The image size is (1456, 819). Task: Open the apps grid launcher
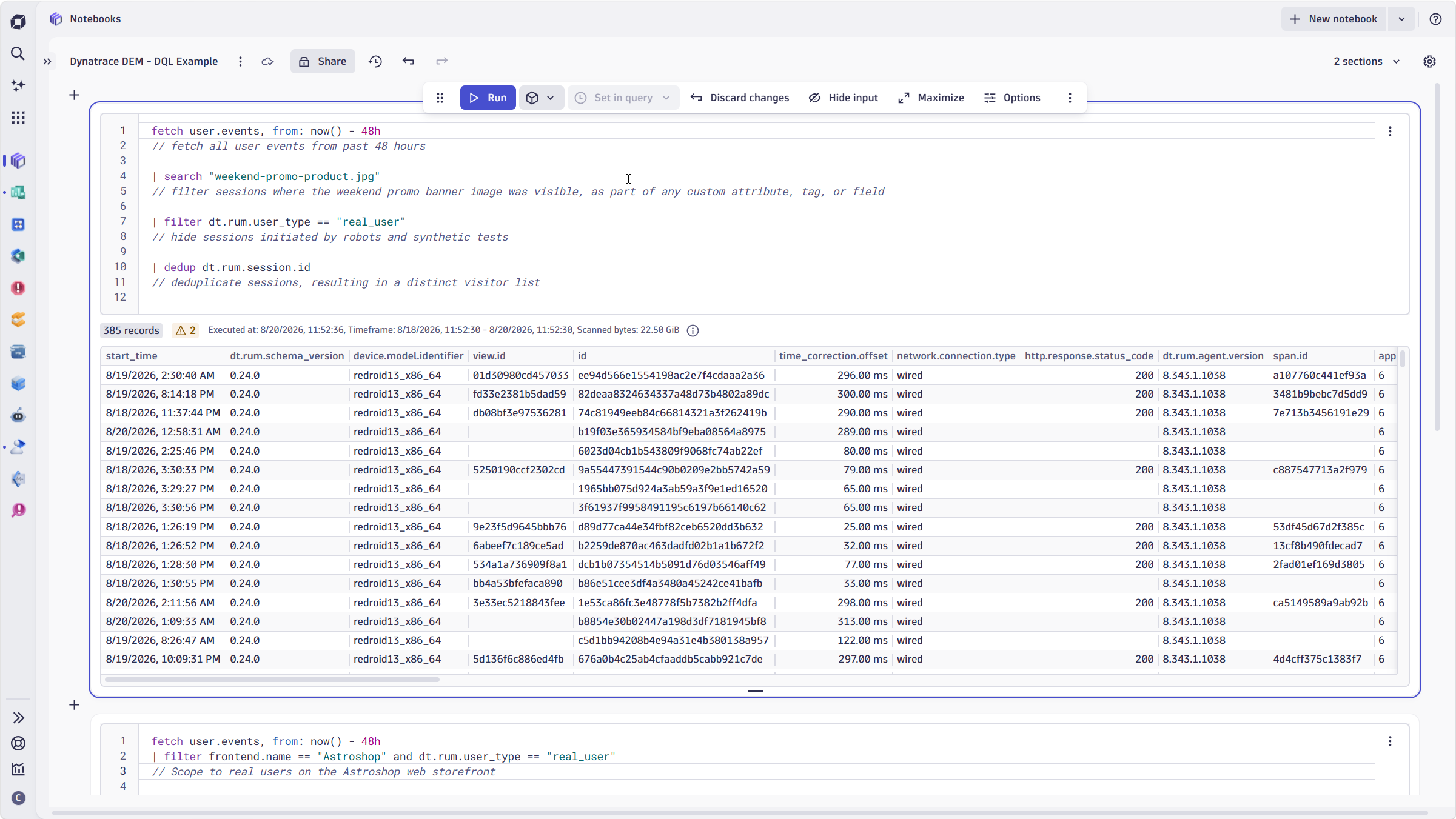tap(18, 117)
